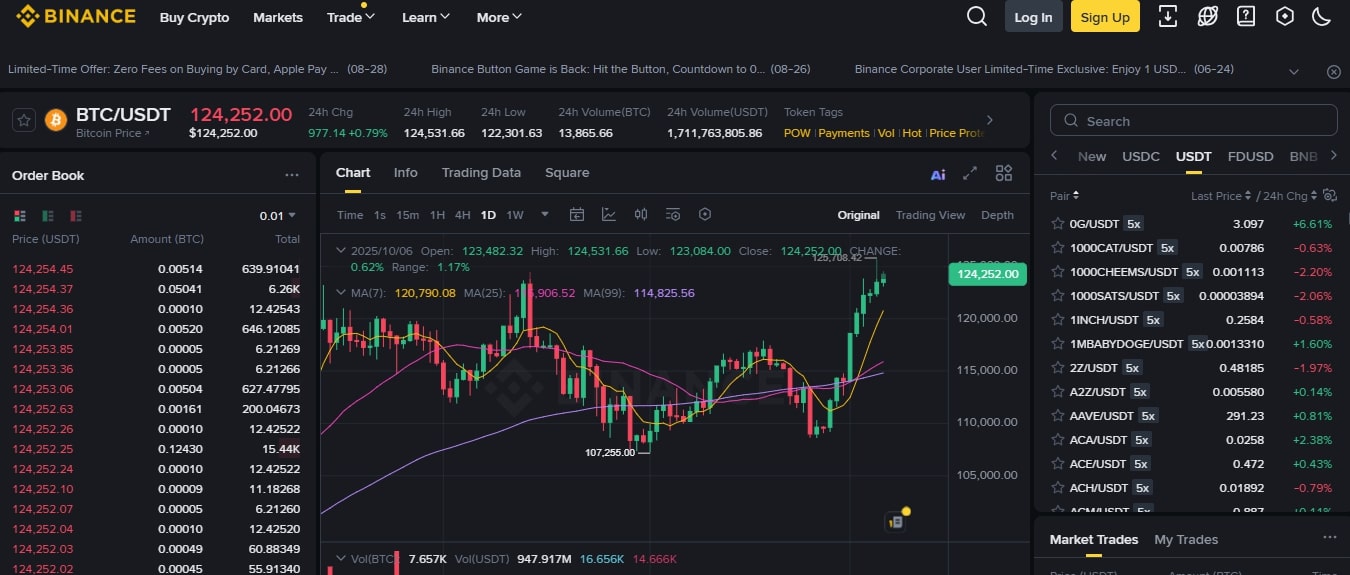Switch theme using the moon icon
The image size is (1350, 575).
[x=1322, y=16]
